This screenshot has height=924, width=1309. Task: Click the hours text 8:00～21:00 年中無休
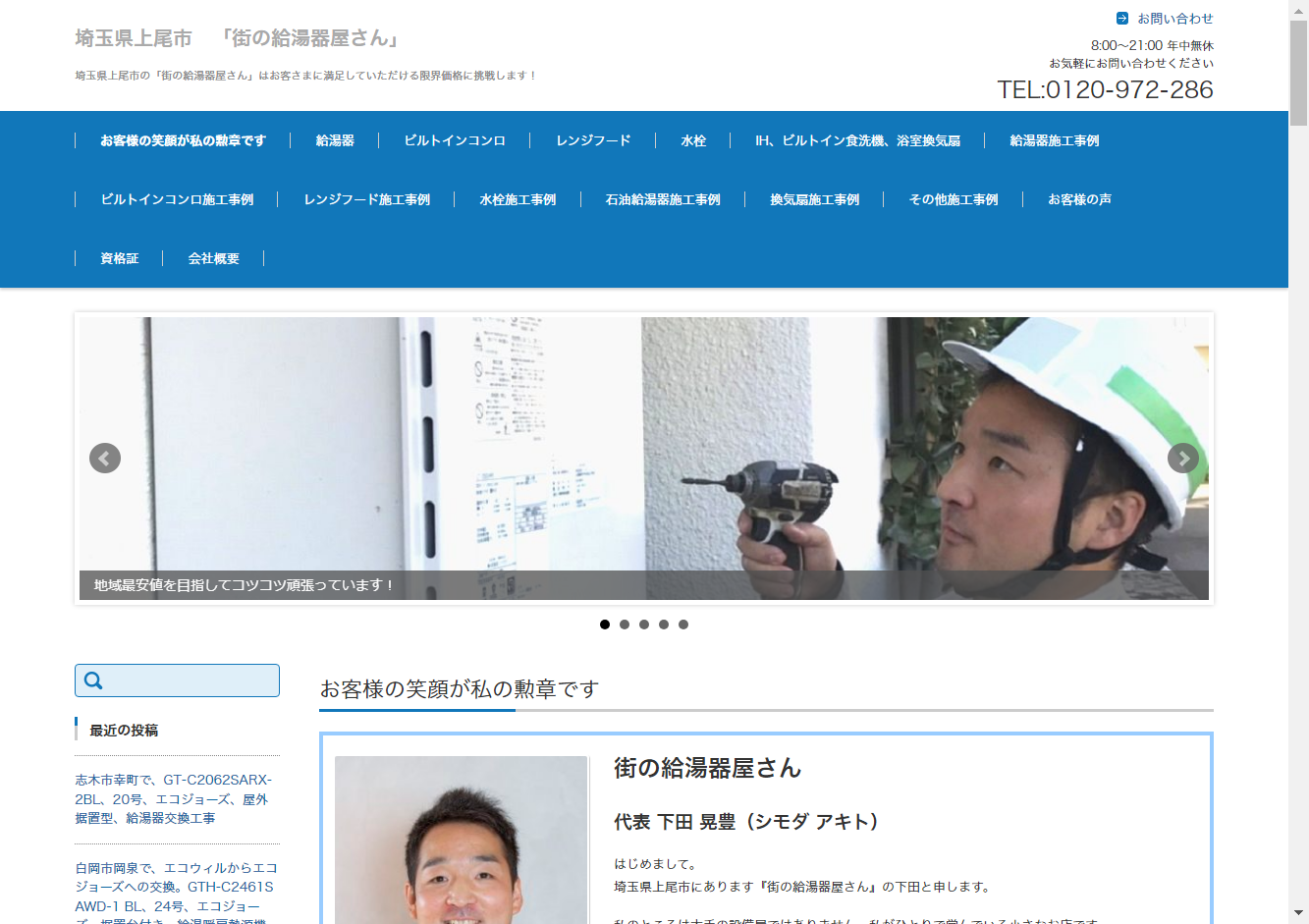coord(1152,45)
